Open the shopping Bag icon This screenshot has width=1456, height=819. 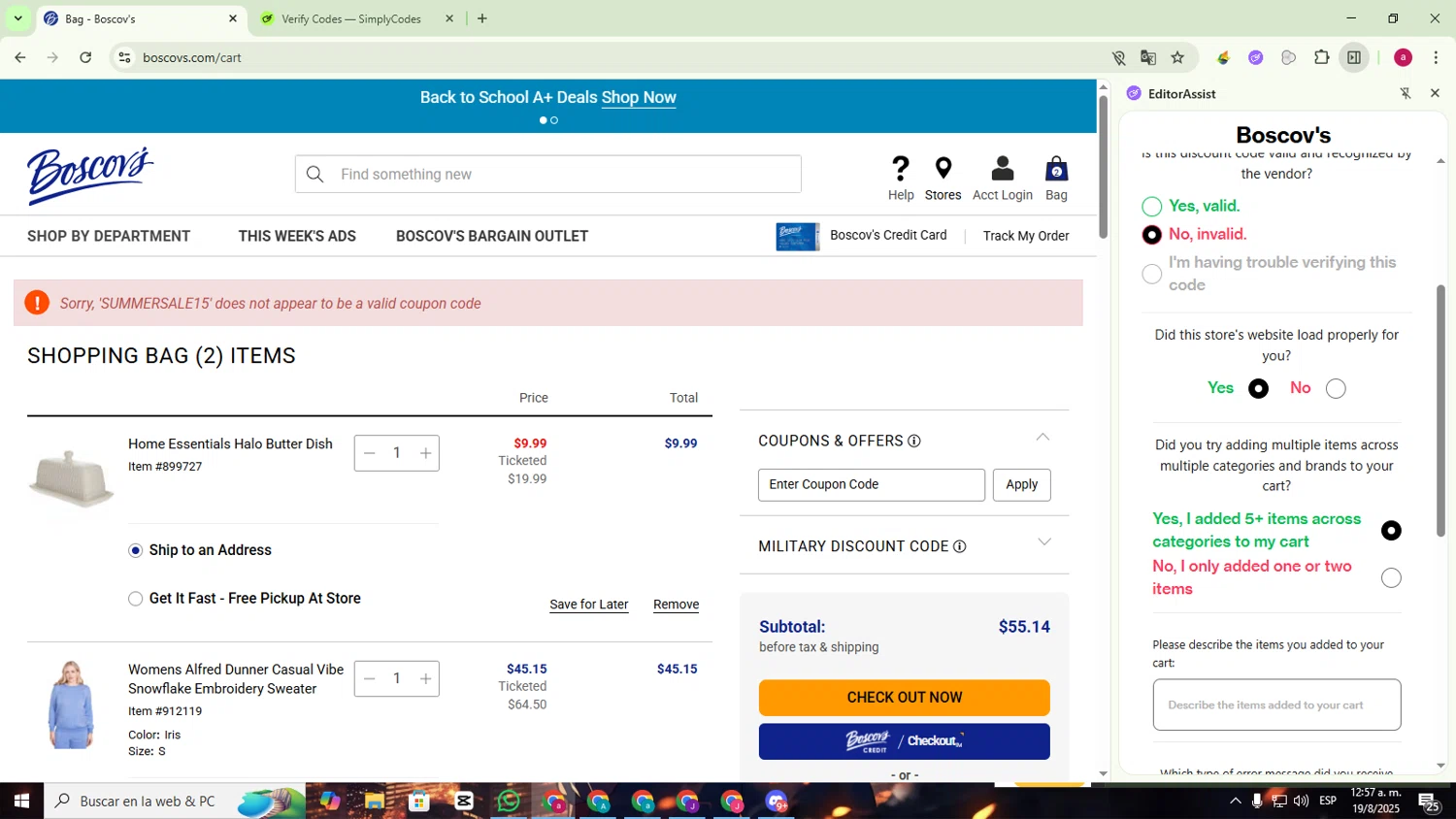pyautogui.click(x=1056, y=169)
